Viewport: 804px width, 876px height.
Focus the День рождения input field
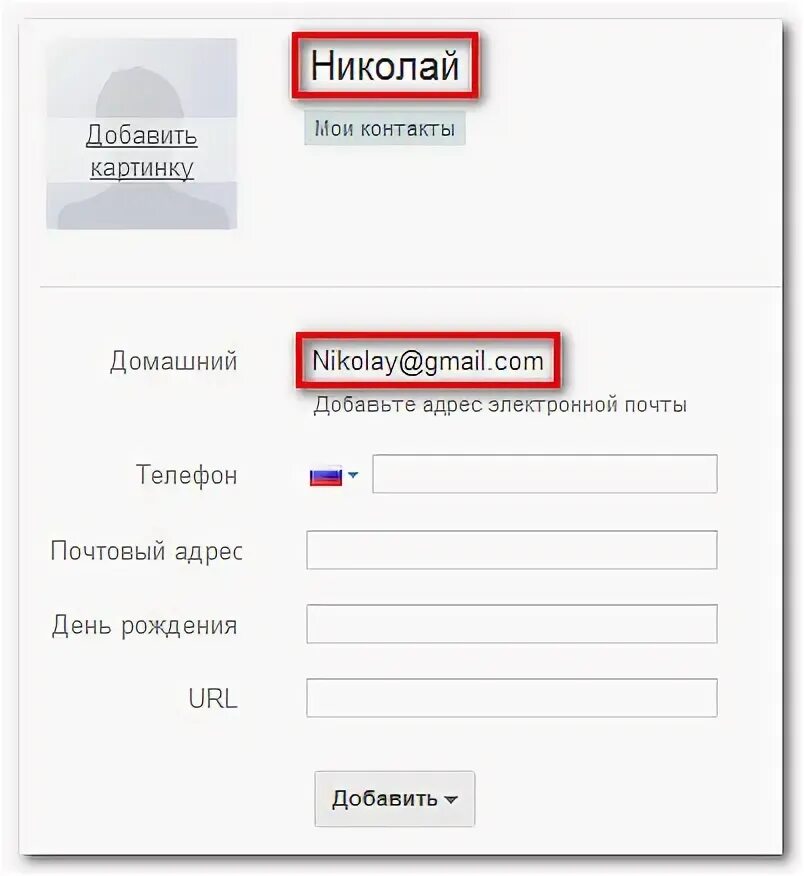[512, 623]
